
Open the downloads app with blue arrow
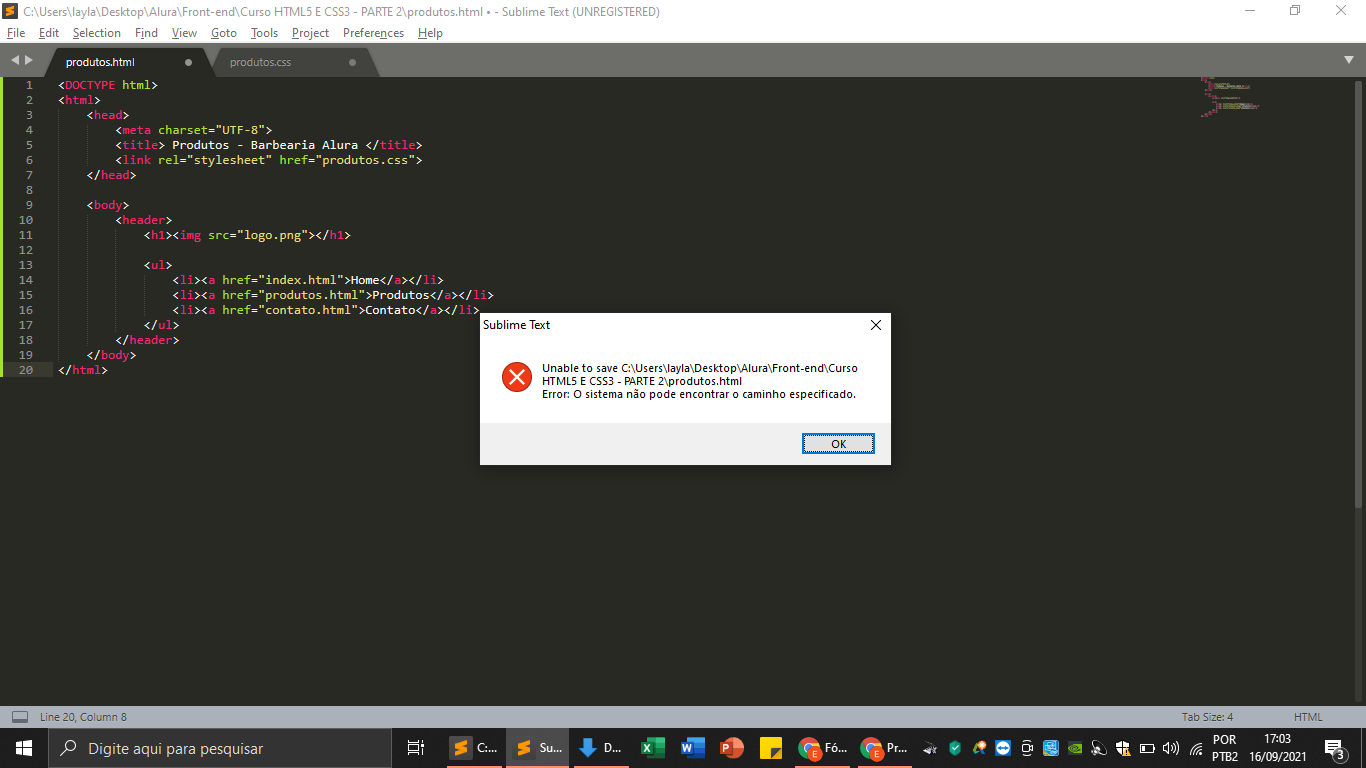tap(600, 748)
